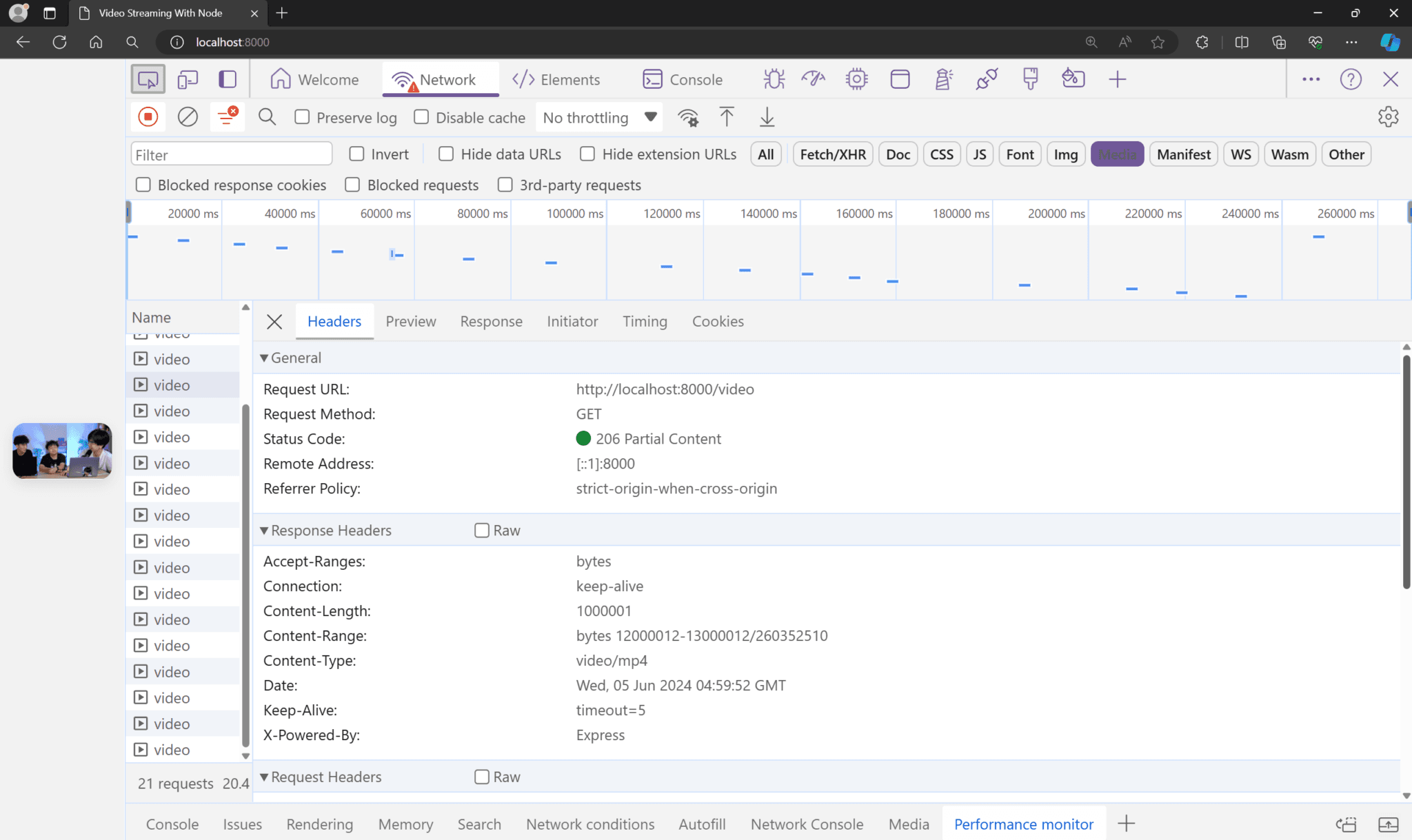
Task: Open the network search magnifier icon
Action: pos(267,117)
